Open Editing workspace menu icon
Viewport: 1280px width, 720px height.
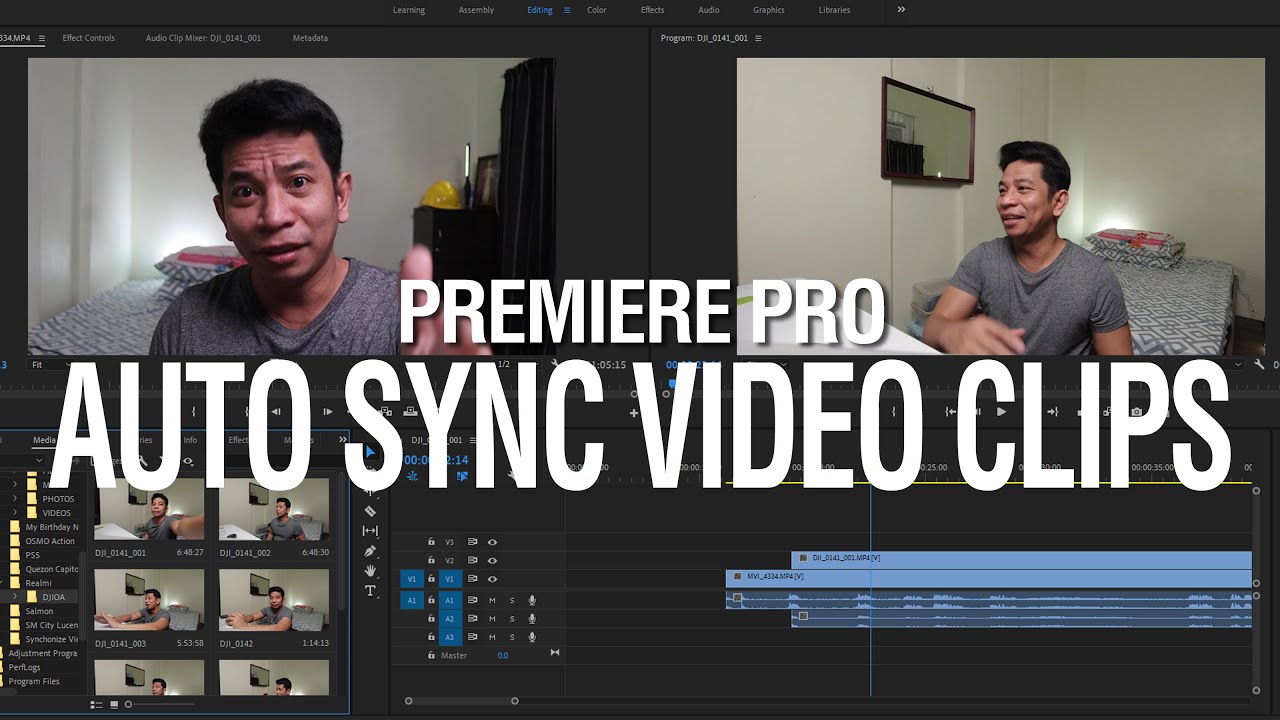(x=567, y=10)
